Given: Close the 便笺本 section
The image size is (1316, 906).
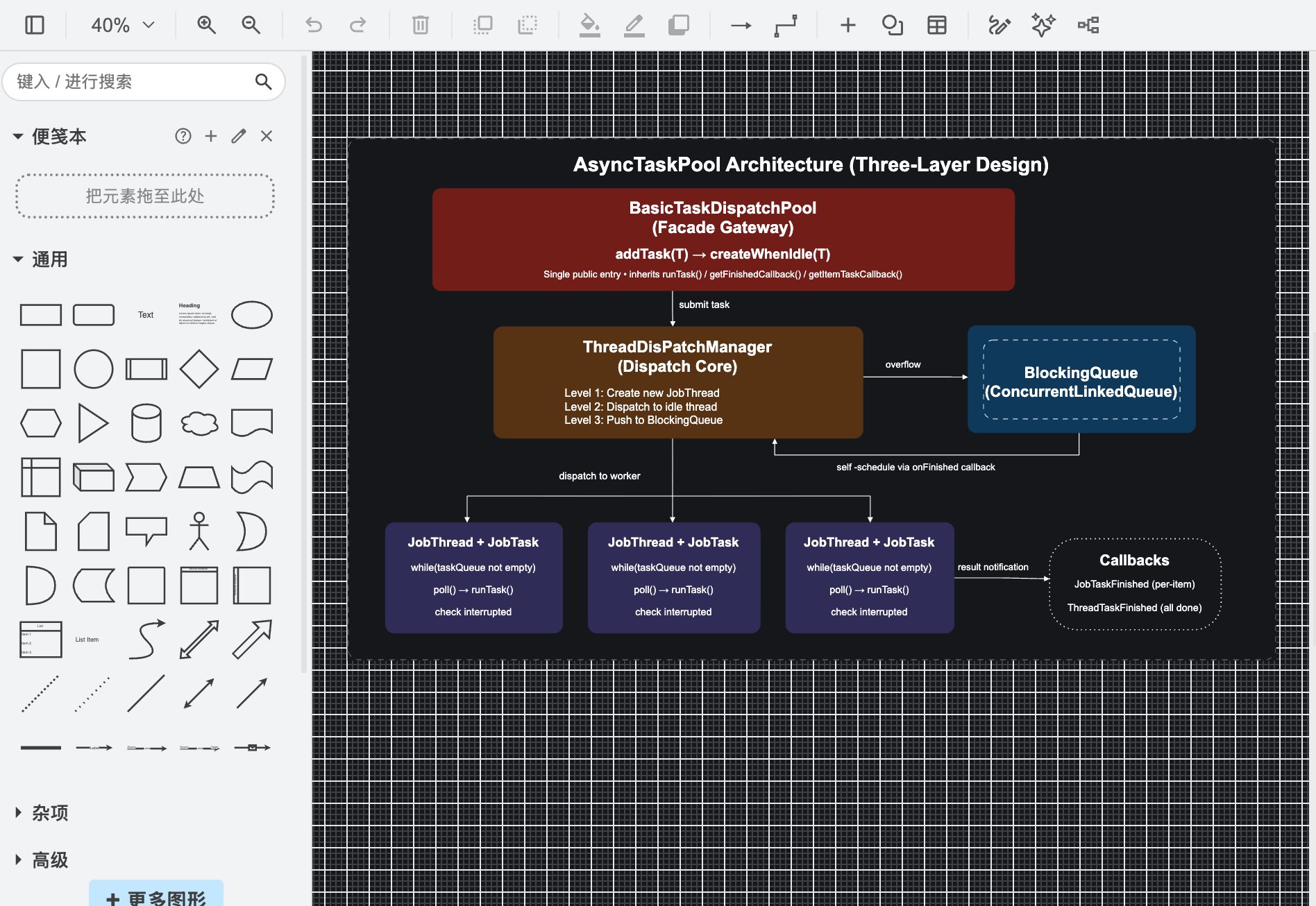Looking at the screenshot, I should (x=267, y=136).
